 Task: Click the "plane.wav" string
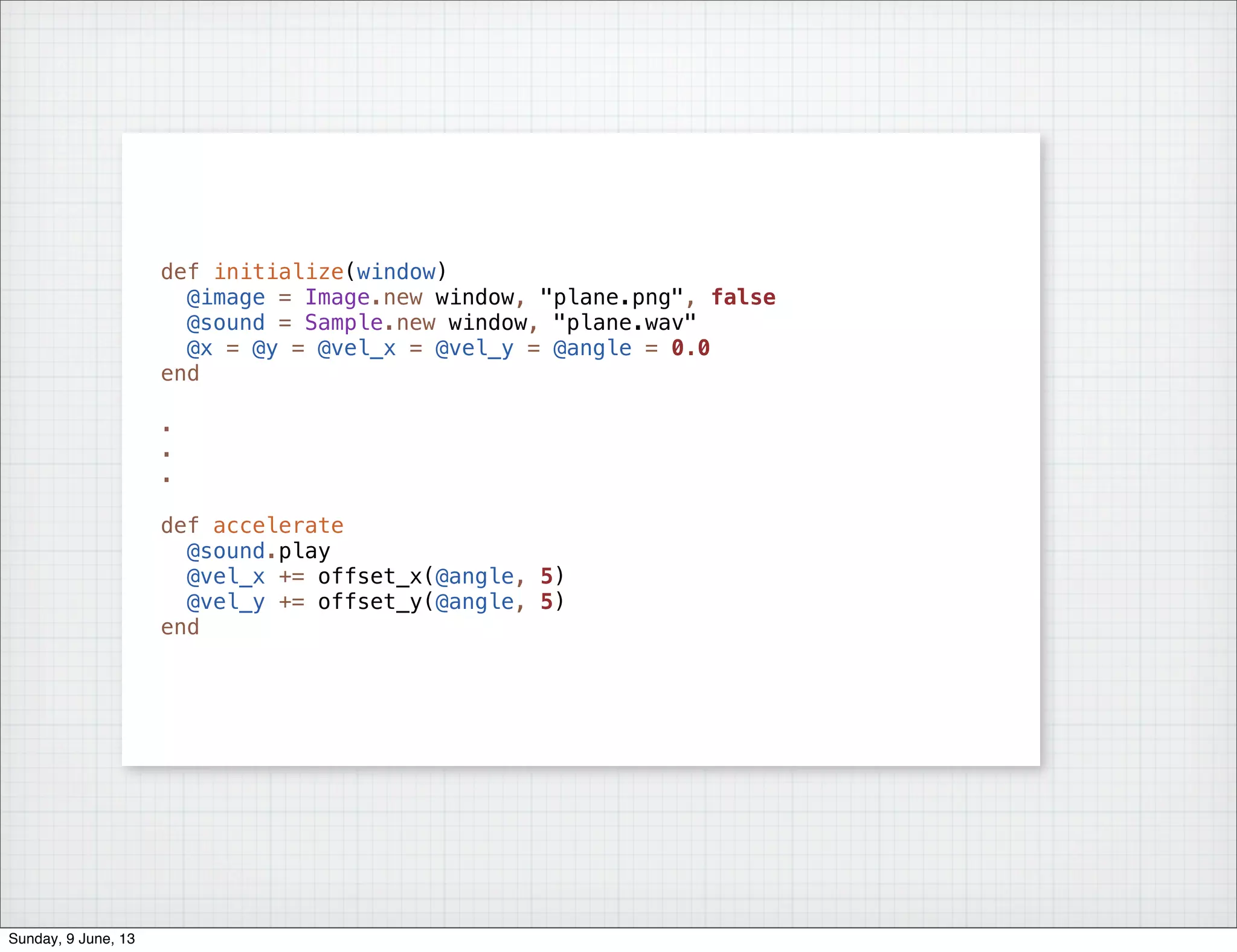(625, 322)
